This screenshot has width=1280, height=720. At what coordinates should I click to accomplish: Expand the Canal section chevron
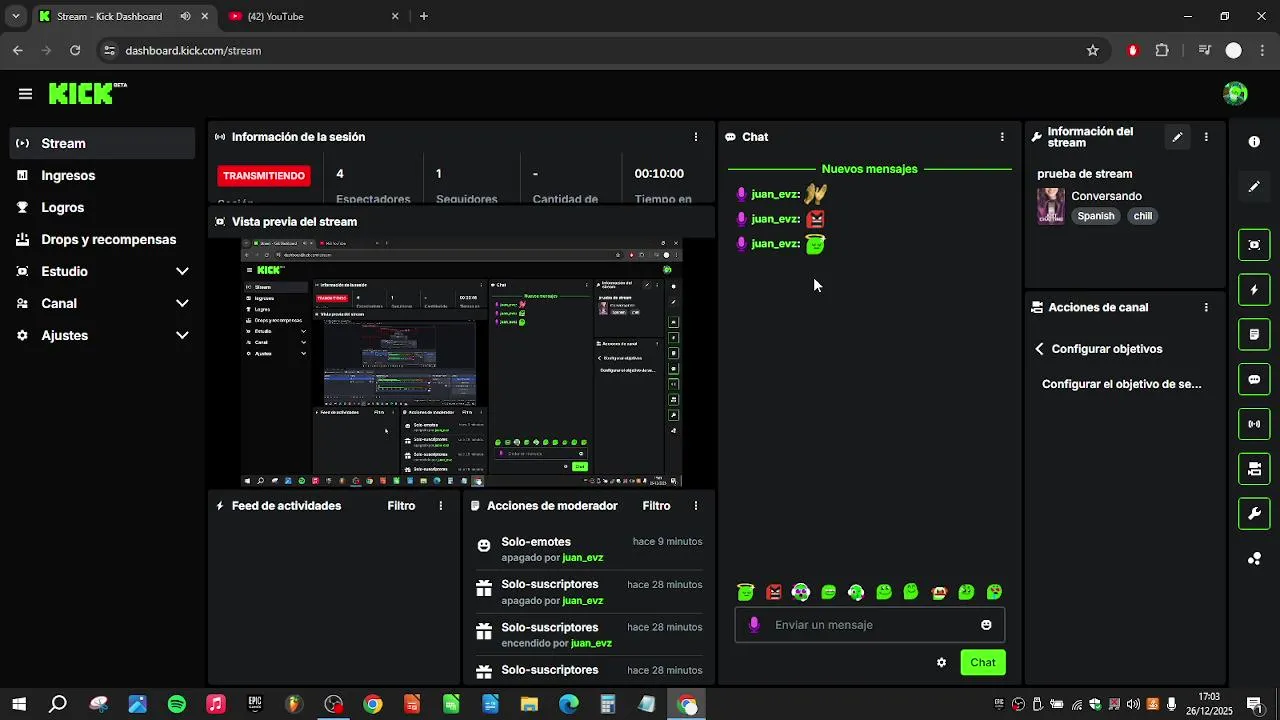(182, 303)
